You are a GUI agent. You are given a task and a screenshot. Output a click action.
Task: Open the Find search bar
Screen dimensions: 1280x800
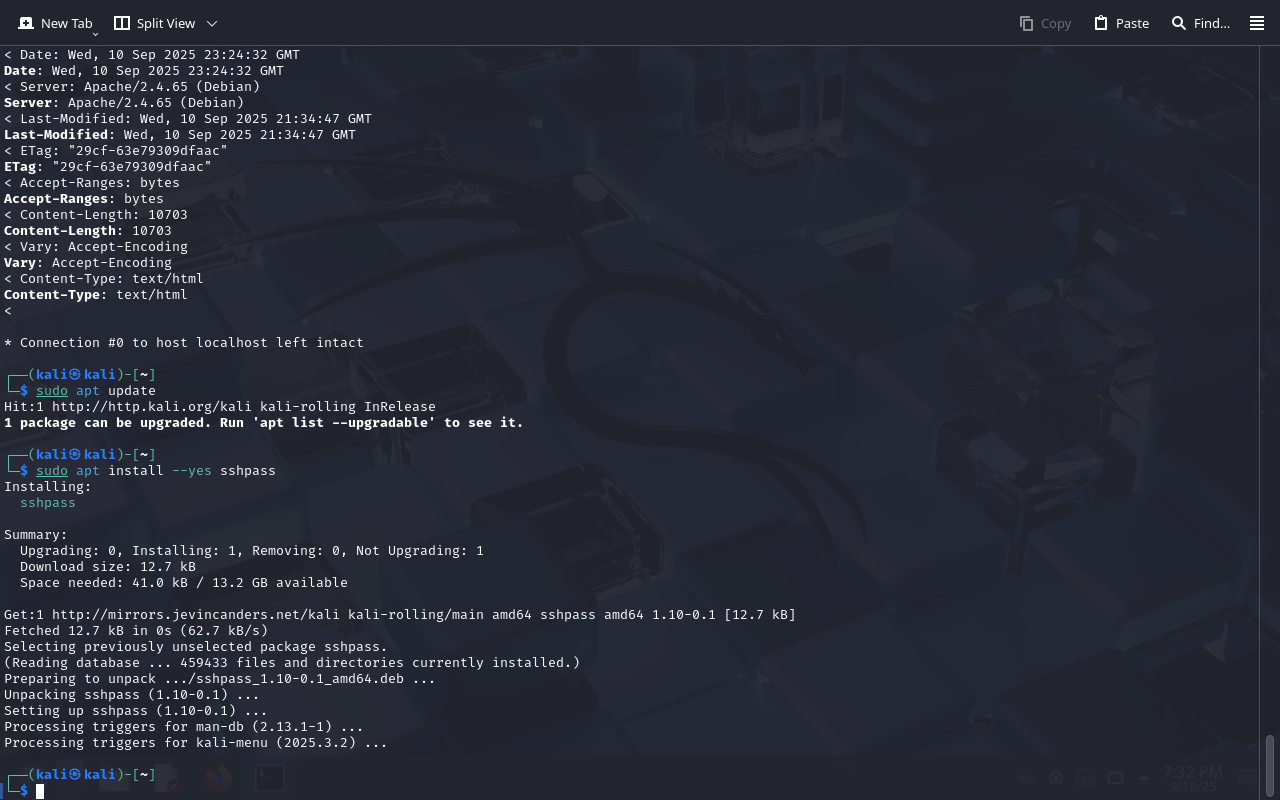pyautogui.click(x=1200, y=23)
